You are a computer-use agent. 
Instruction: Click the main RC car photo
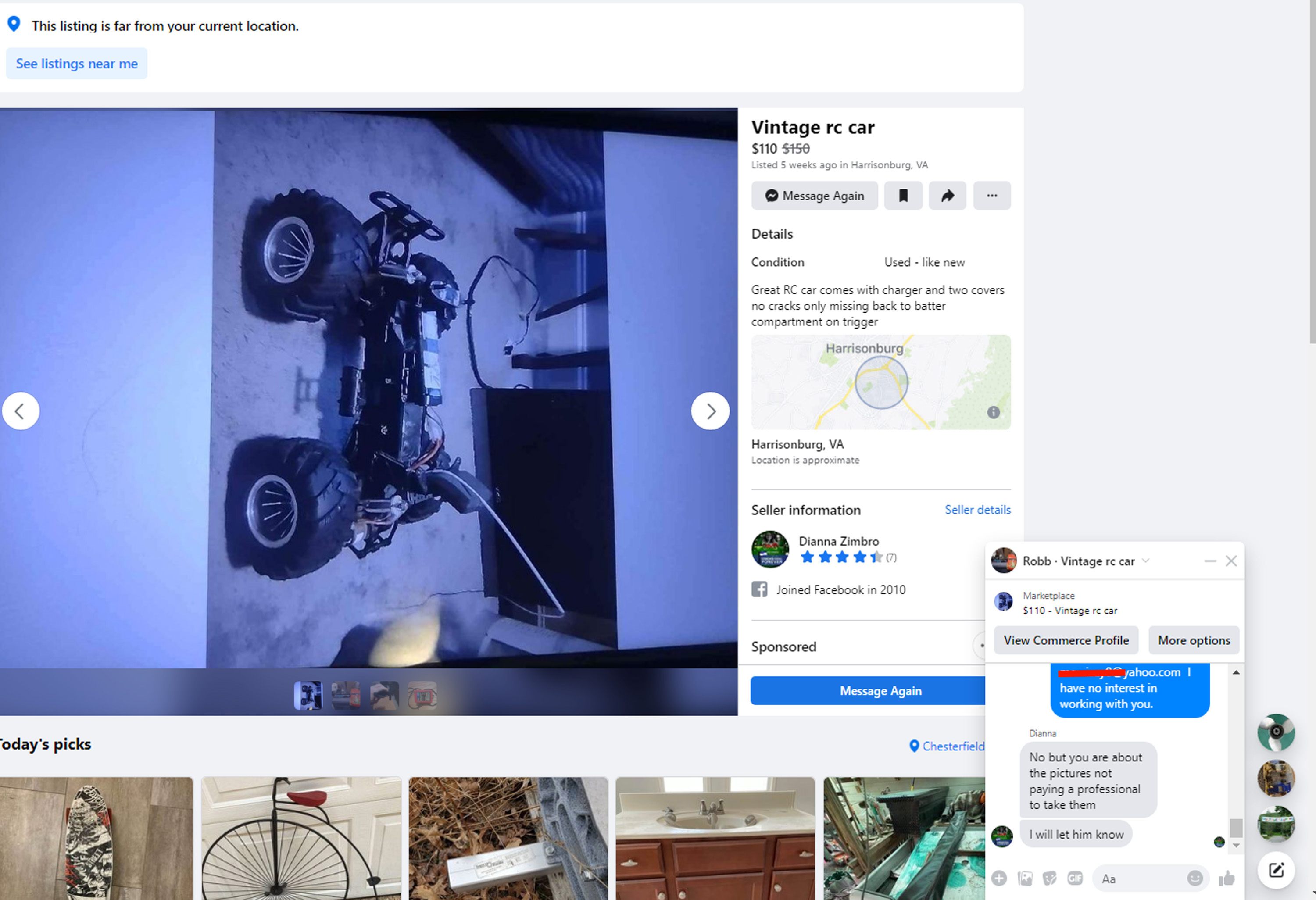(368, 388)
